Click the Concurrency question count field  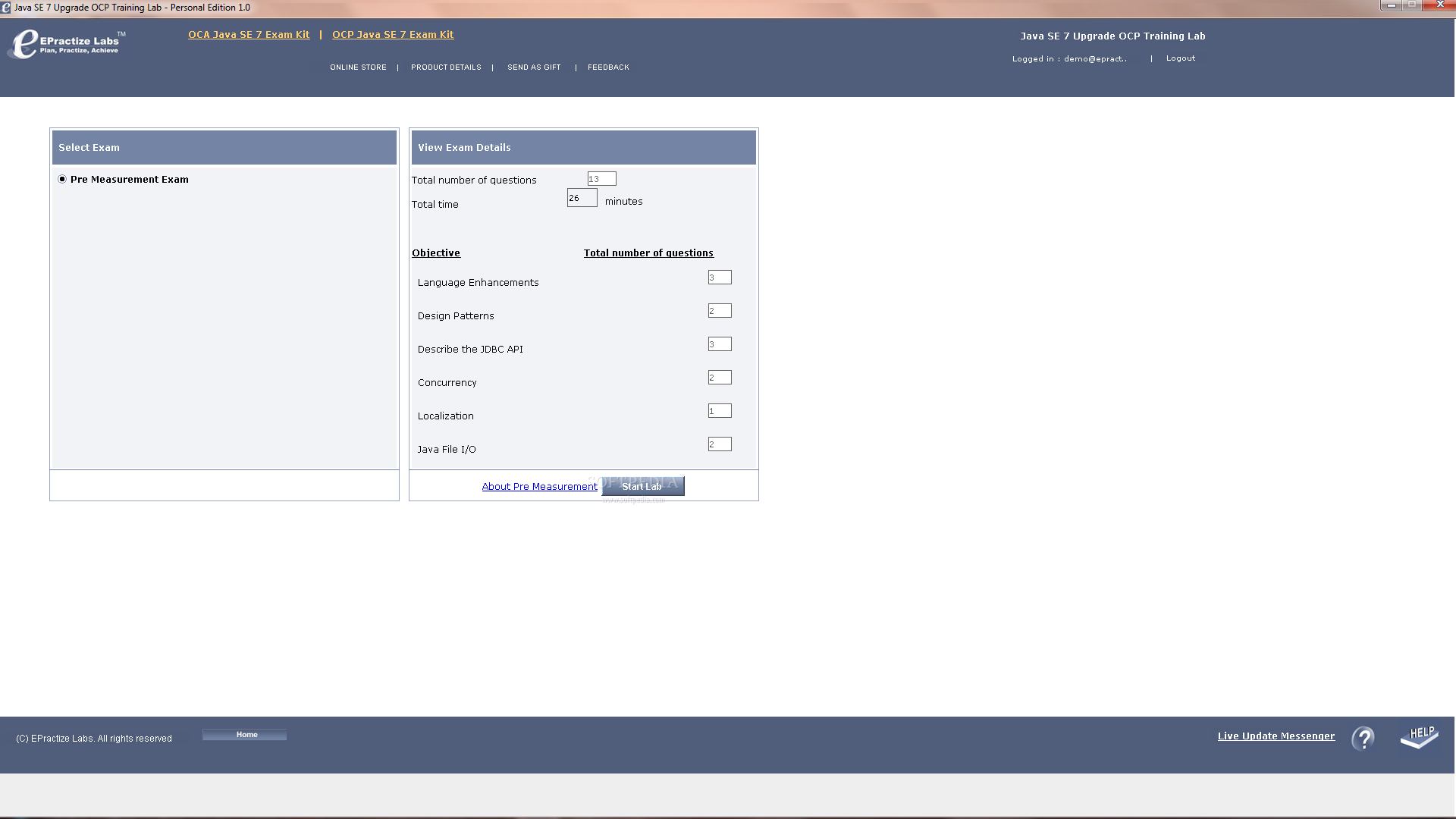[720, 378]
